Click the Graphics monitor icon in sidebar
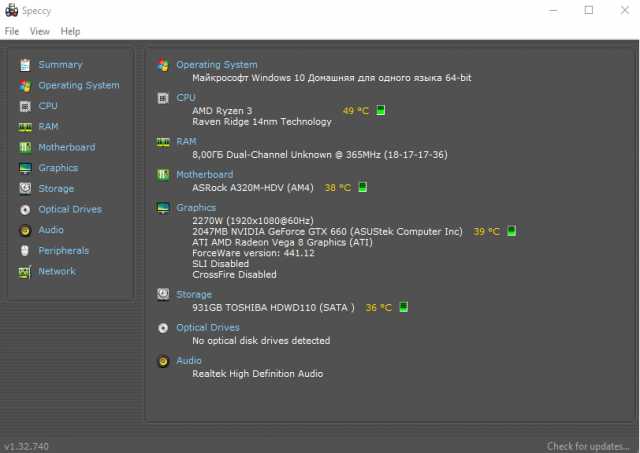640x453 pixels. point(25,168)
